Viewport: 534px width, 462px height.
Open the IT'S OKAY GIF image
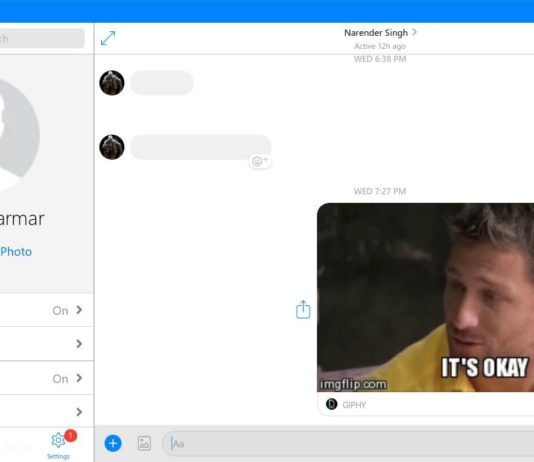[x=425, y=297]
